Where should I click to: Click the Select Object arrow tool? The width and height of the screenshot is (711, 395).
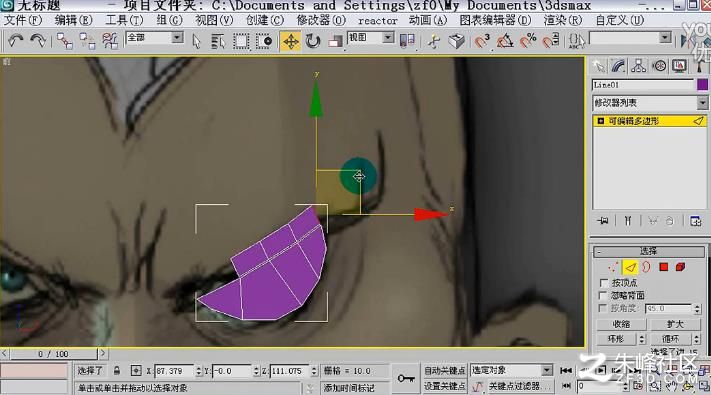click(196, 41)
